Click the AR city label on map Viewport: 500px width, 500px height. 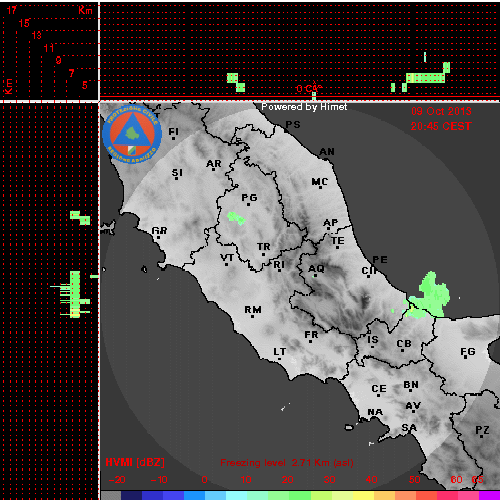click(x=214, y=164)
